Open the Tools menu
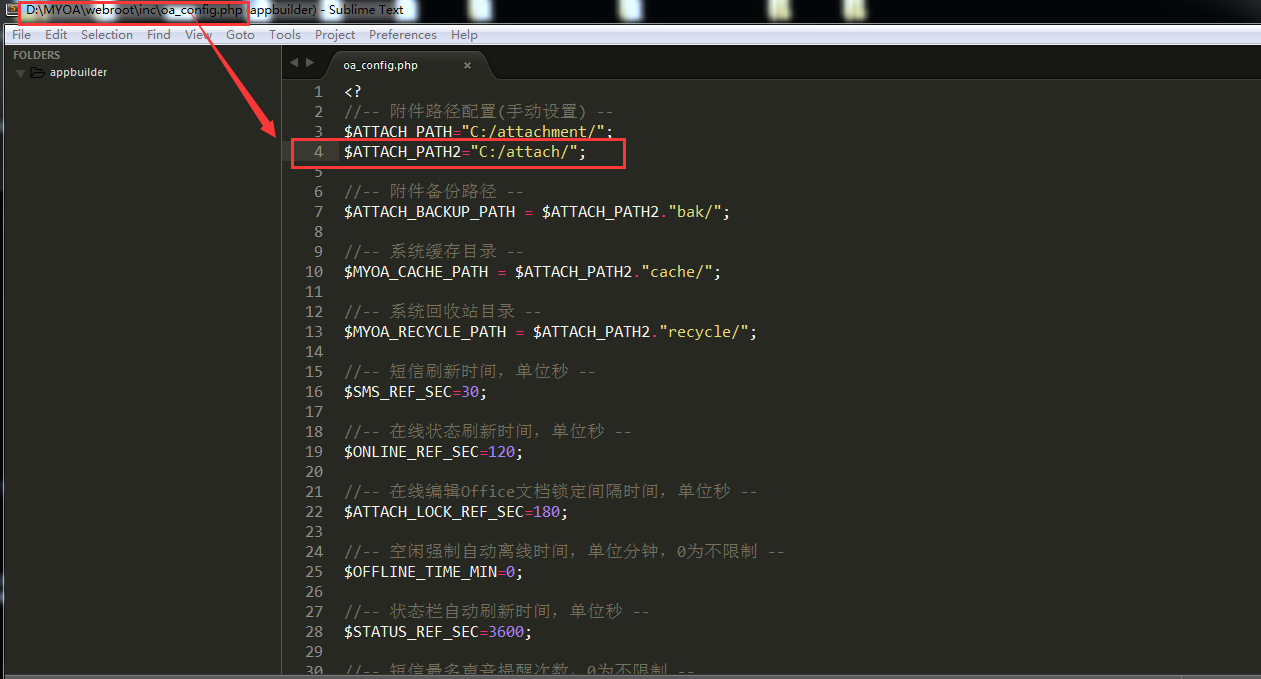 coord(285,35)
